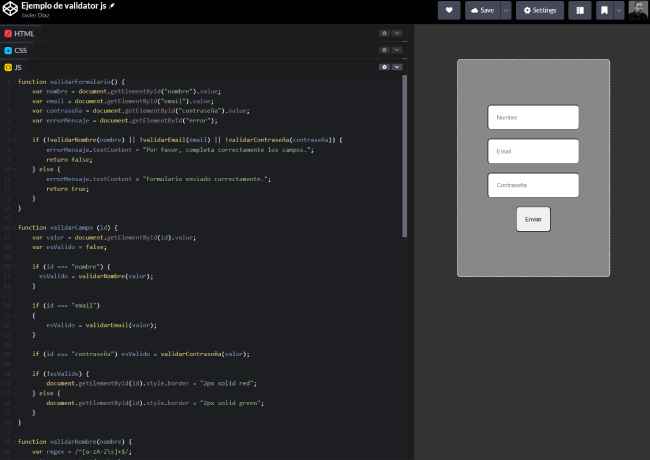650x460 pixels.
Task: Open pen Settings
Action: (x=540, y=10)
